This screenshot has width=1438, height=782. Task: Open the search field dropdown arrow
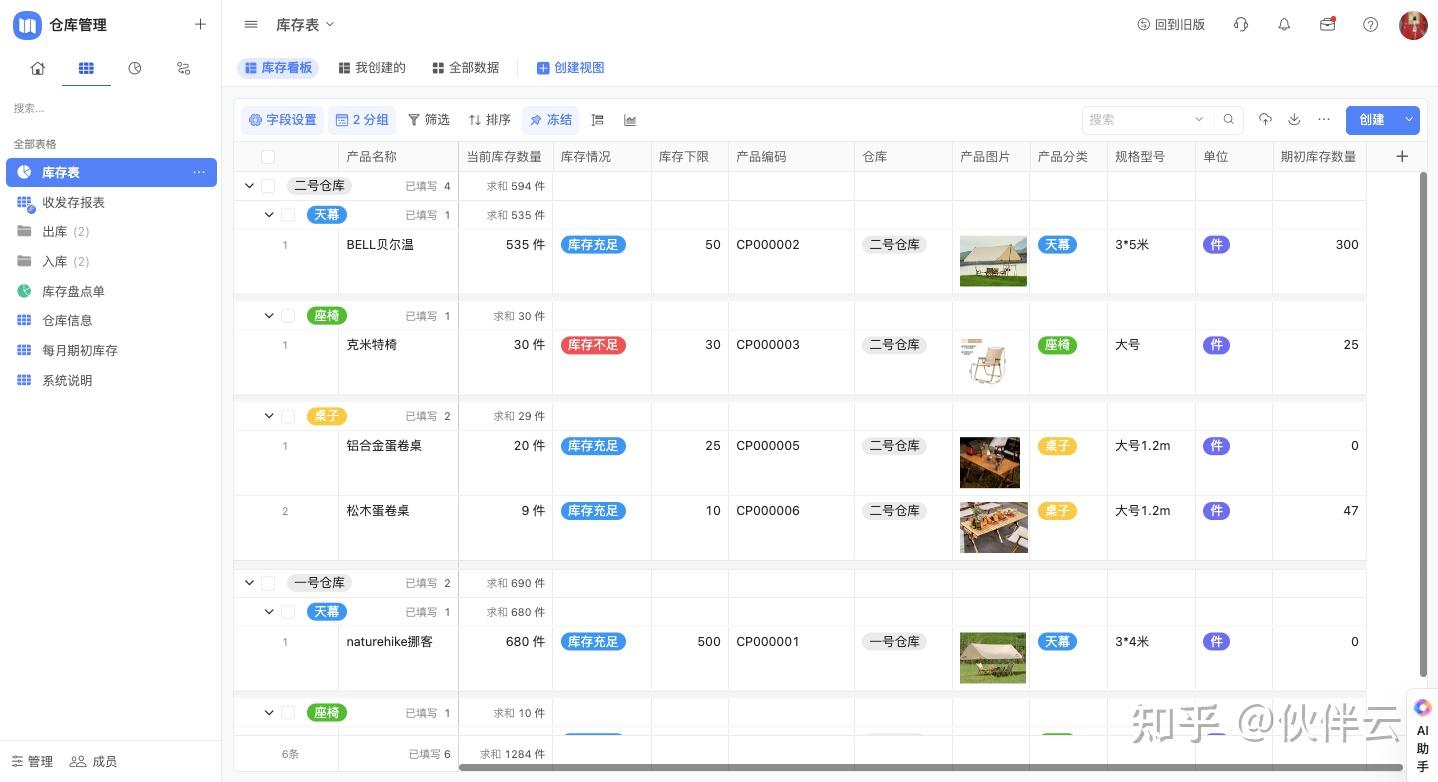pos(1199,120)
